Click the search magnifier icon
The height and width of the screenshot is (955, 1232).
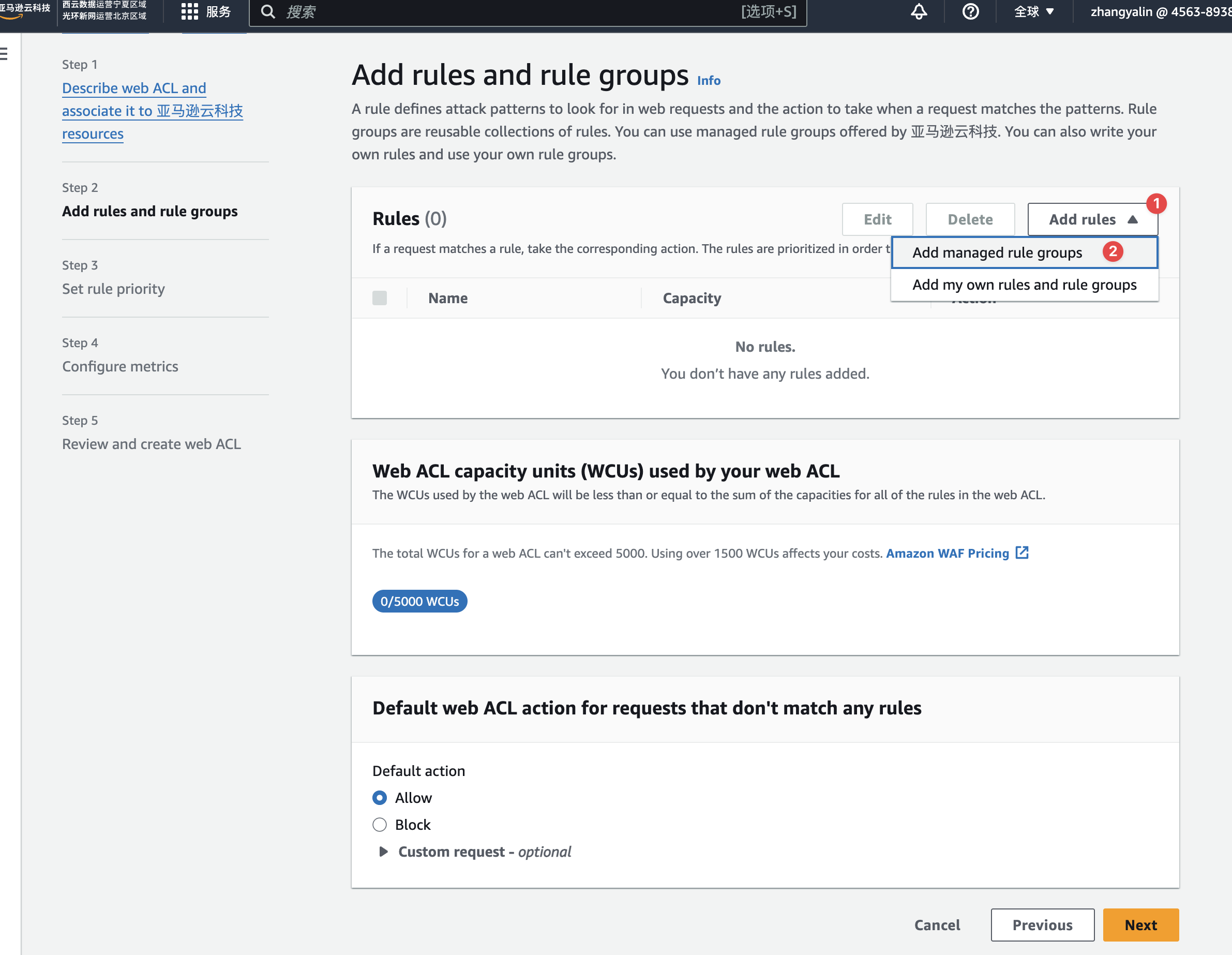[268, 11]
